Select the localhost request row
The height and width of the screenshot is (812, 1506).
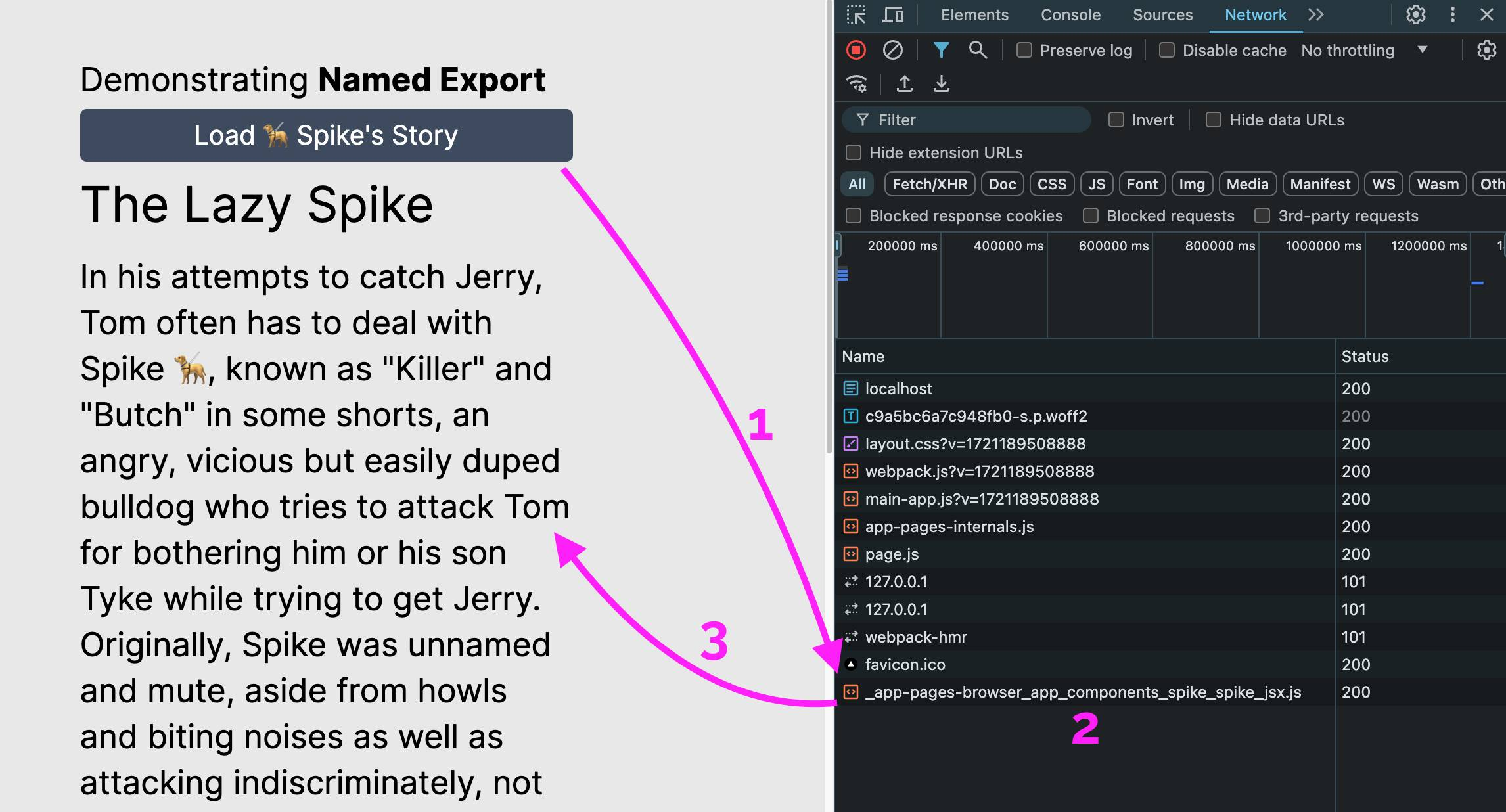click(x=1171, y=388)
